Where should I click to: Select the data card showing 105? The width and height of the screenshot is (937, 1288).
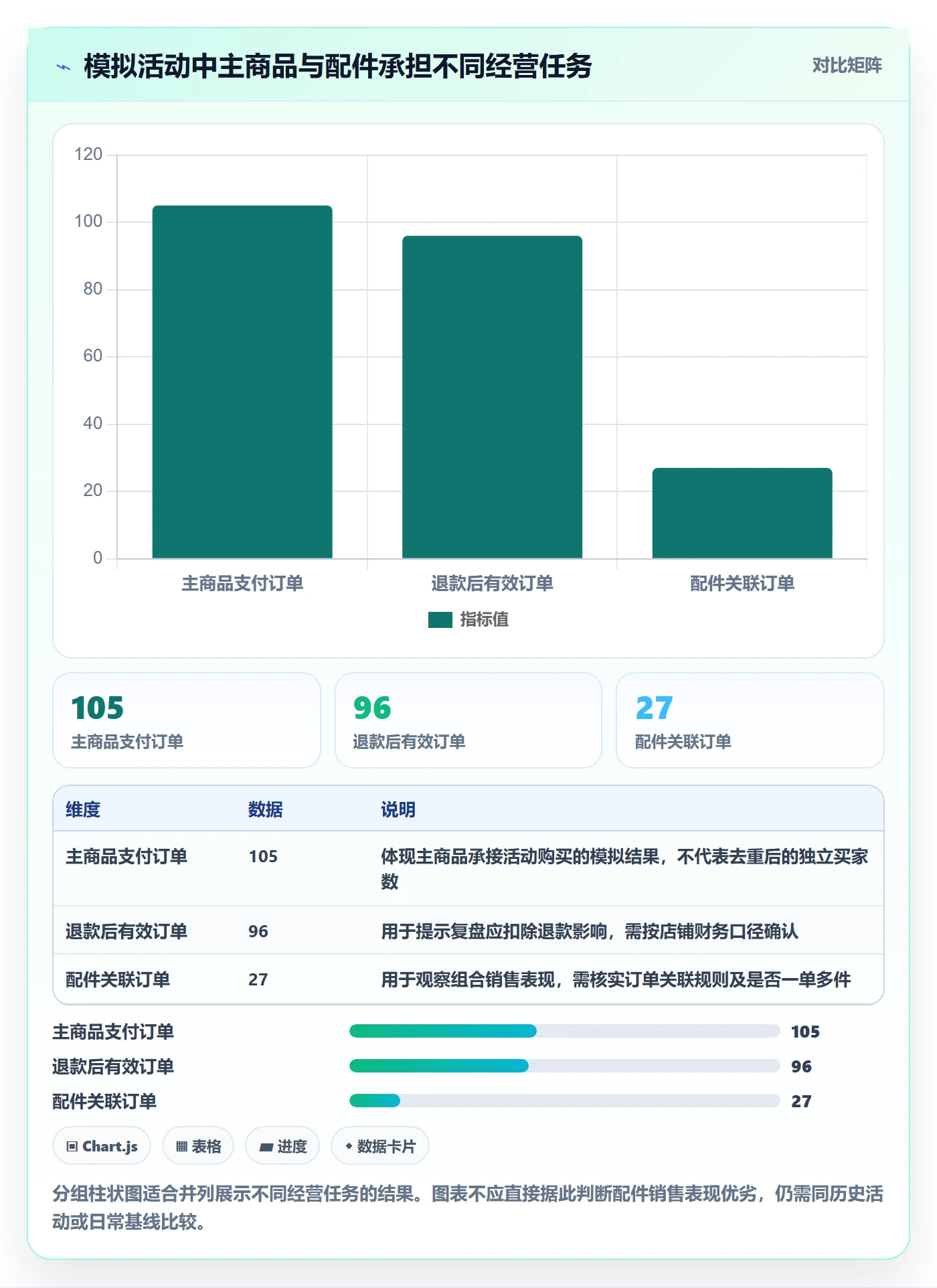(187, 720)
